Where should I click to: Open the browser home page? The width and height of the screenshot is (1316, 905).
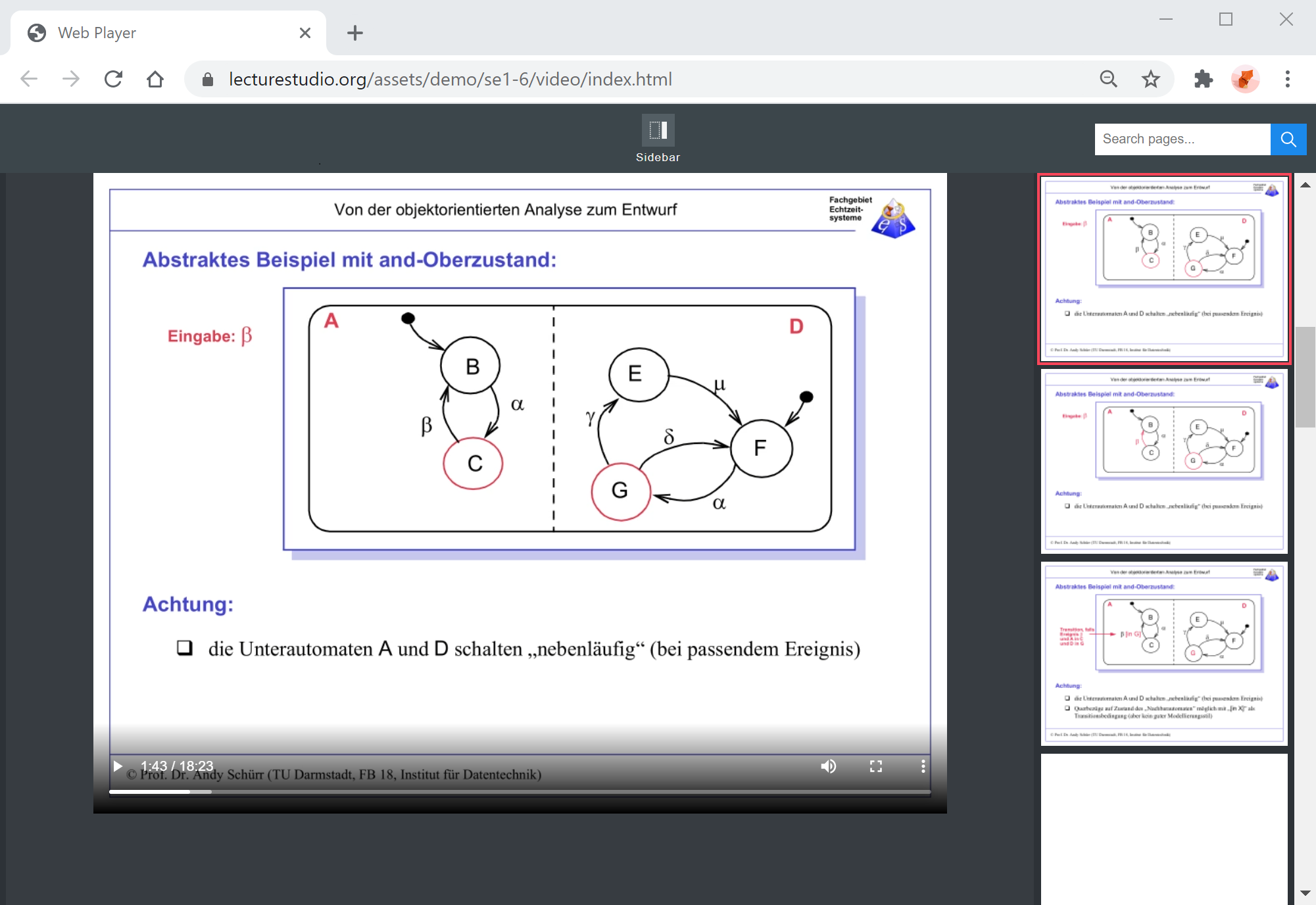[155, 80]
